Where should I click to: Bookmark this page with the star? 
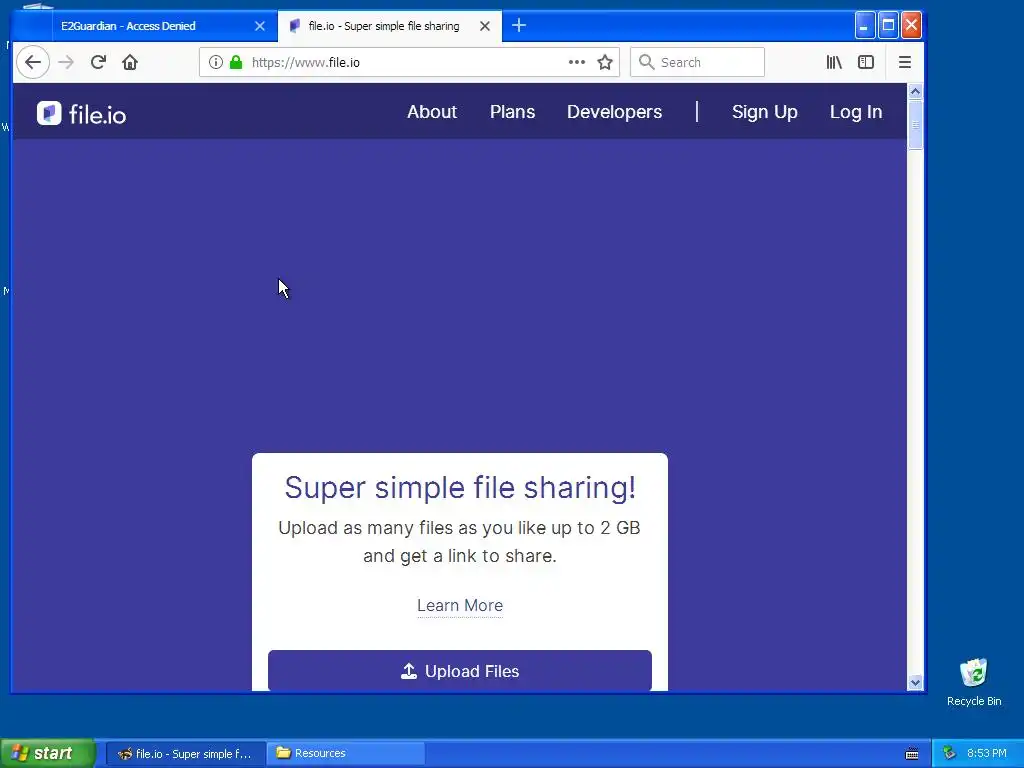coord(605,62)
